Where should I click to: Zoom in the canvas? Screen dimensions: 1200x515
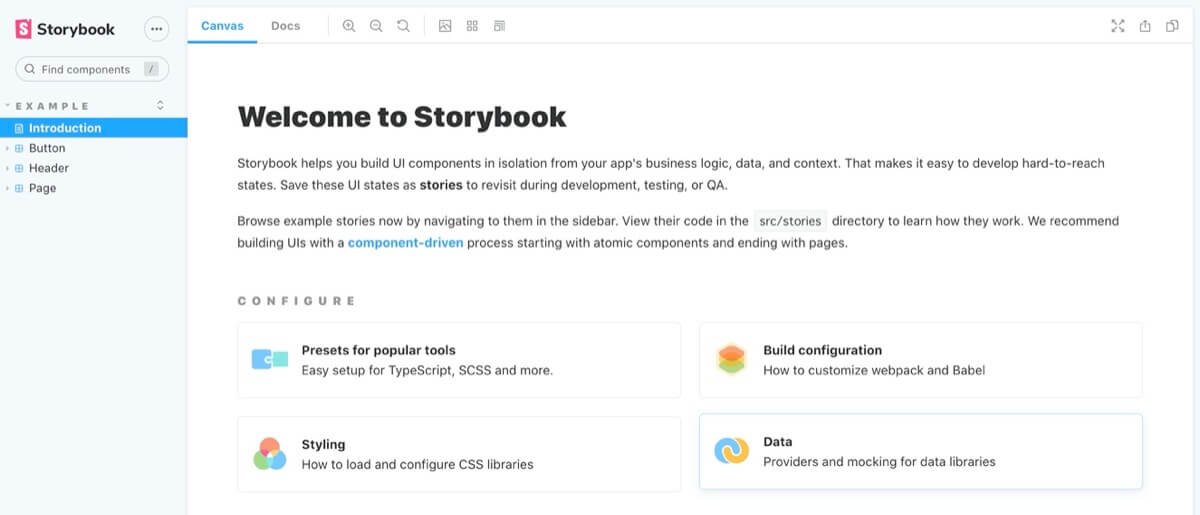pyautogui.click(x=349, y=26)
